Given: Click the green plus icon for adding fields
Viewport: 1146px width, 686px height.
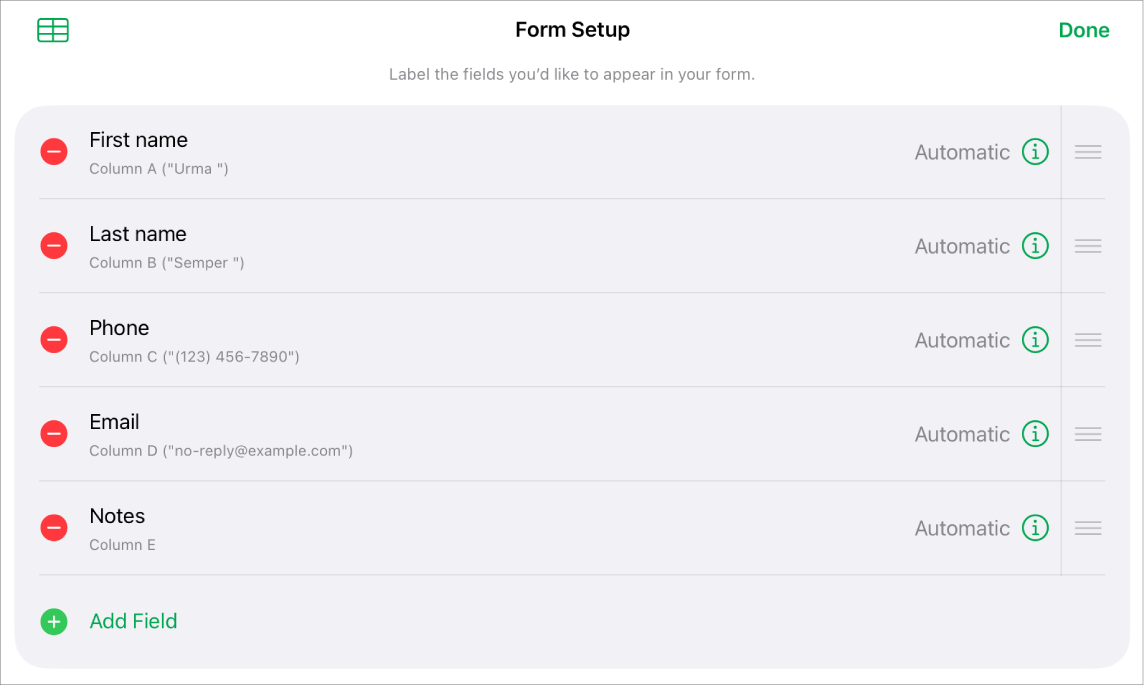Looking at the screenshot, I should [53, 621].
